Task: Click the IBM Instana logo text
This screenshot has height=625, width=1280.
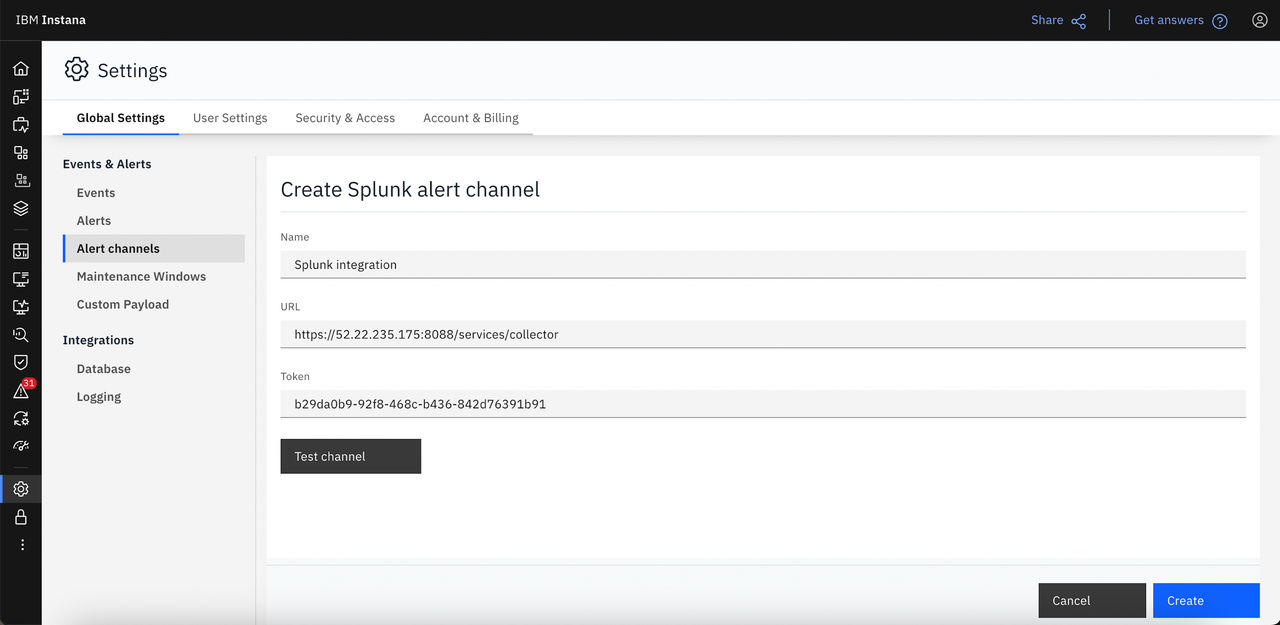Action: coord(51,20)
